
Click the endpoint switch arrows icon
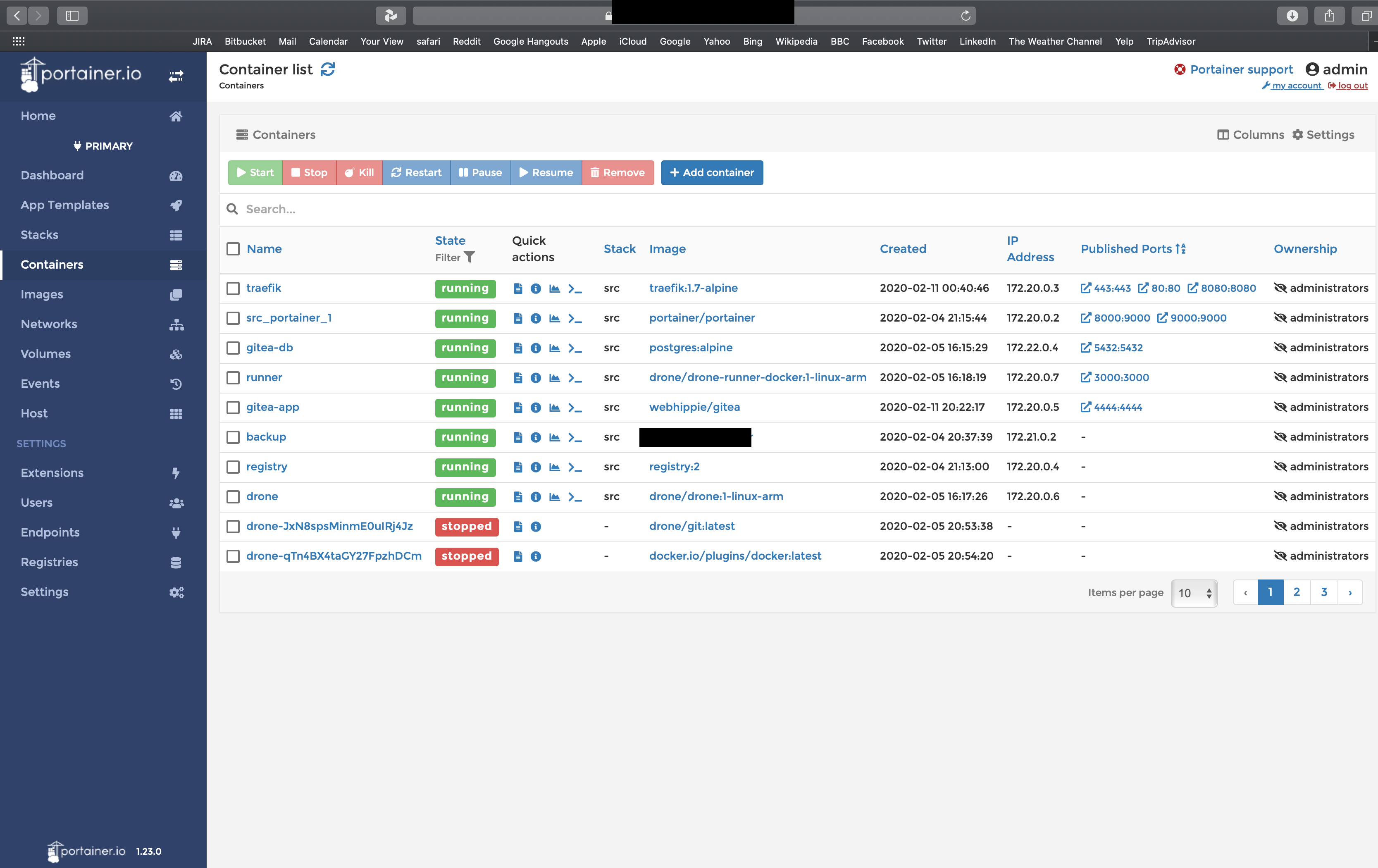176,76
